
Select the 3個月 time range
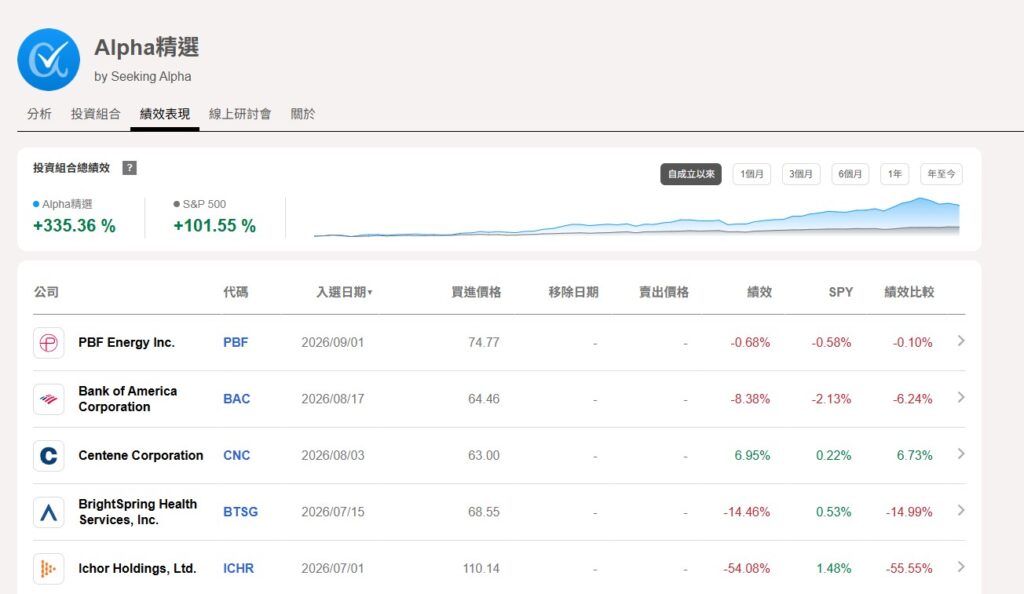point(801,174)
